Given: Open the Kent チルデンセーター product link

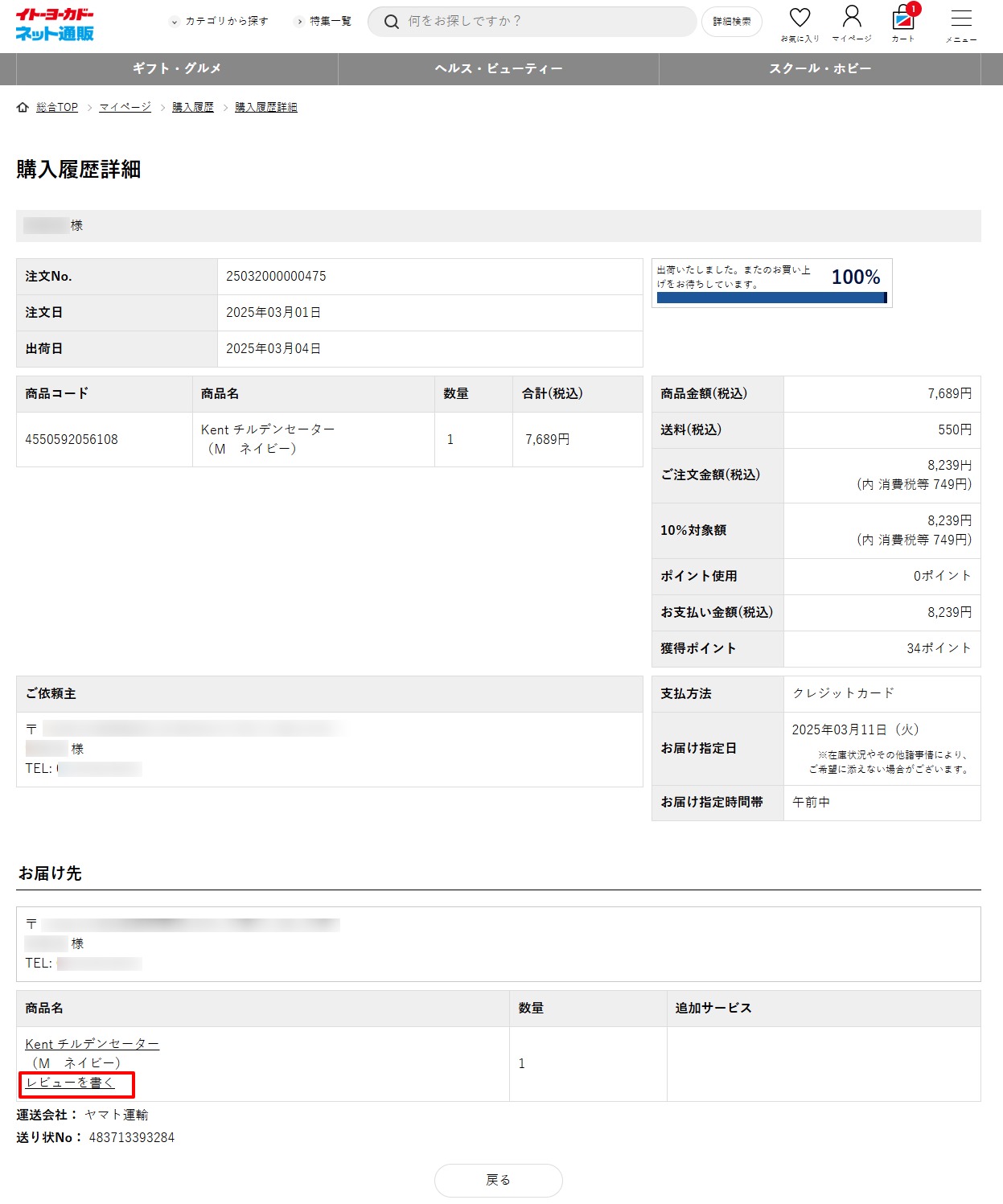Looking at the screenshot, I should click(x=92, y=1044).
